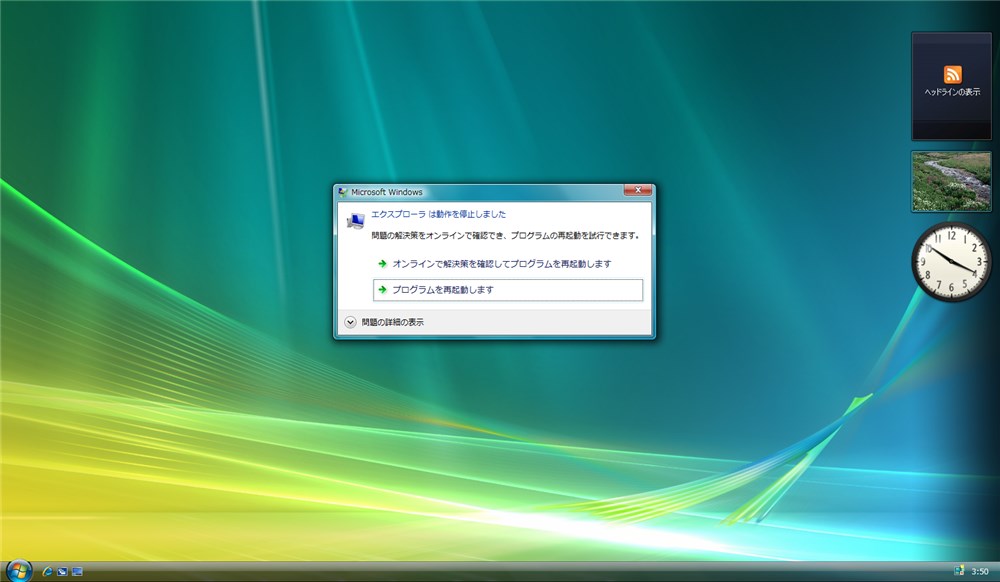Image resolution: width=1000 pixels, height=582 pixels.
Task: Launch Internet Explorer from Quick Launch
Action: pyautogui.click(x=47, y=572)
